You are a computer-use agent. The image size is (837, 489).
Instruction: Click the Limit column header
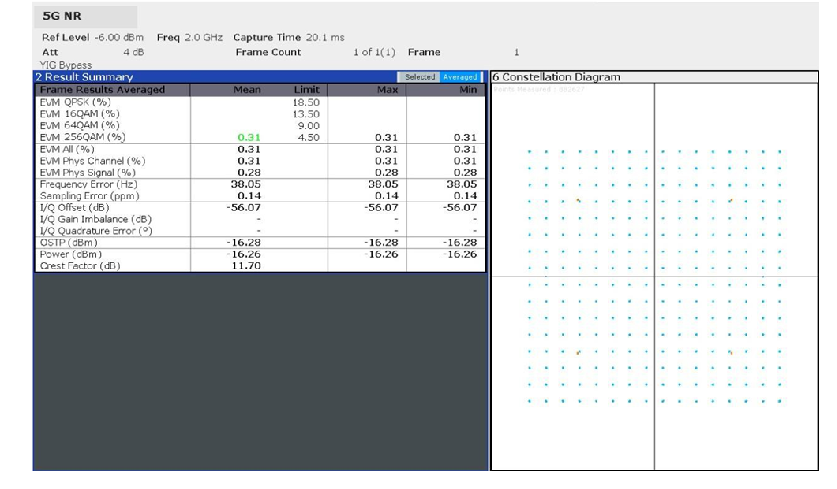(304, 89)
